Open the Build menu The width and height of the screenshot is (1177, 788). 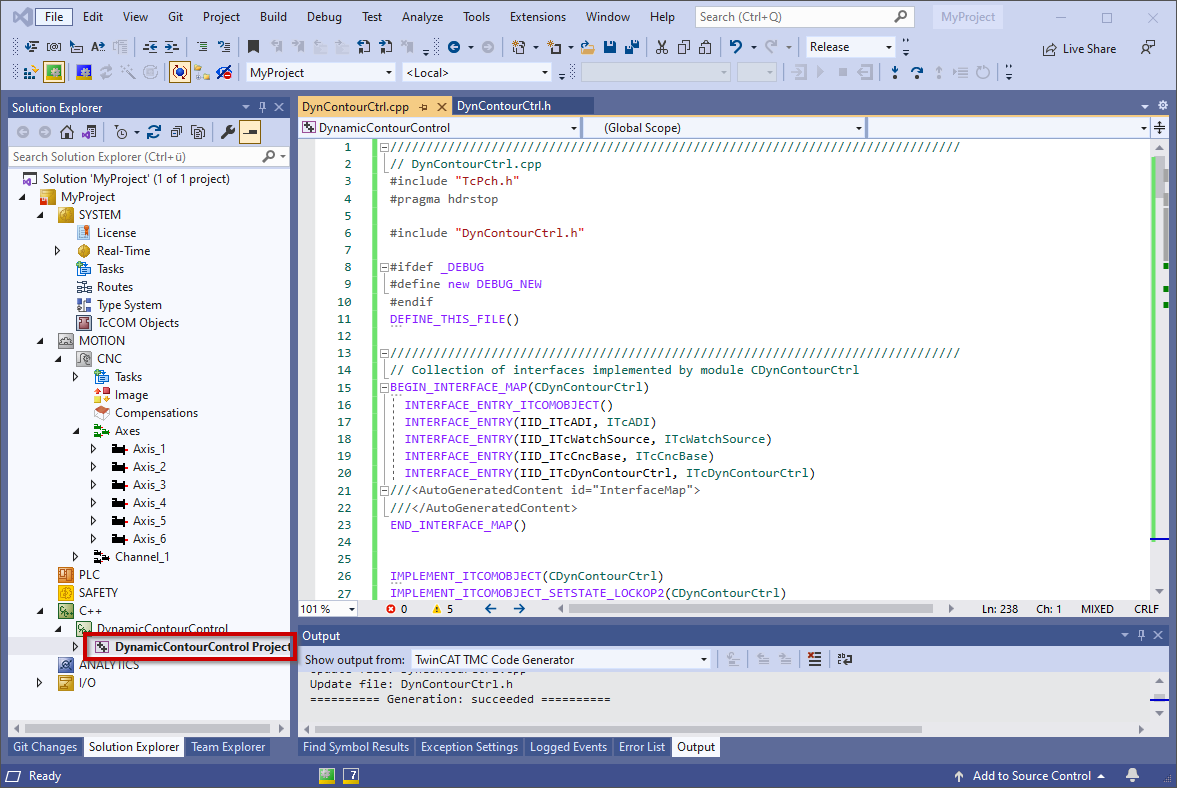[x=273, y=17]
